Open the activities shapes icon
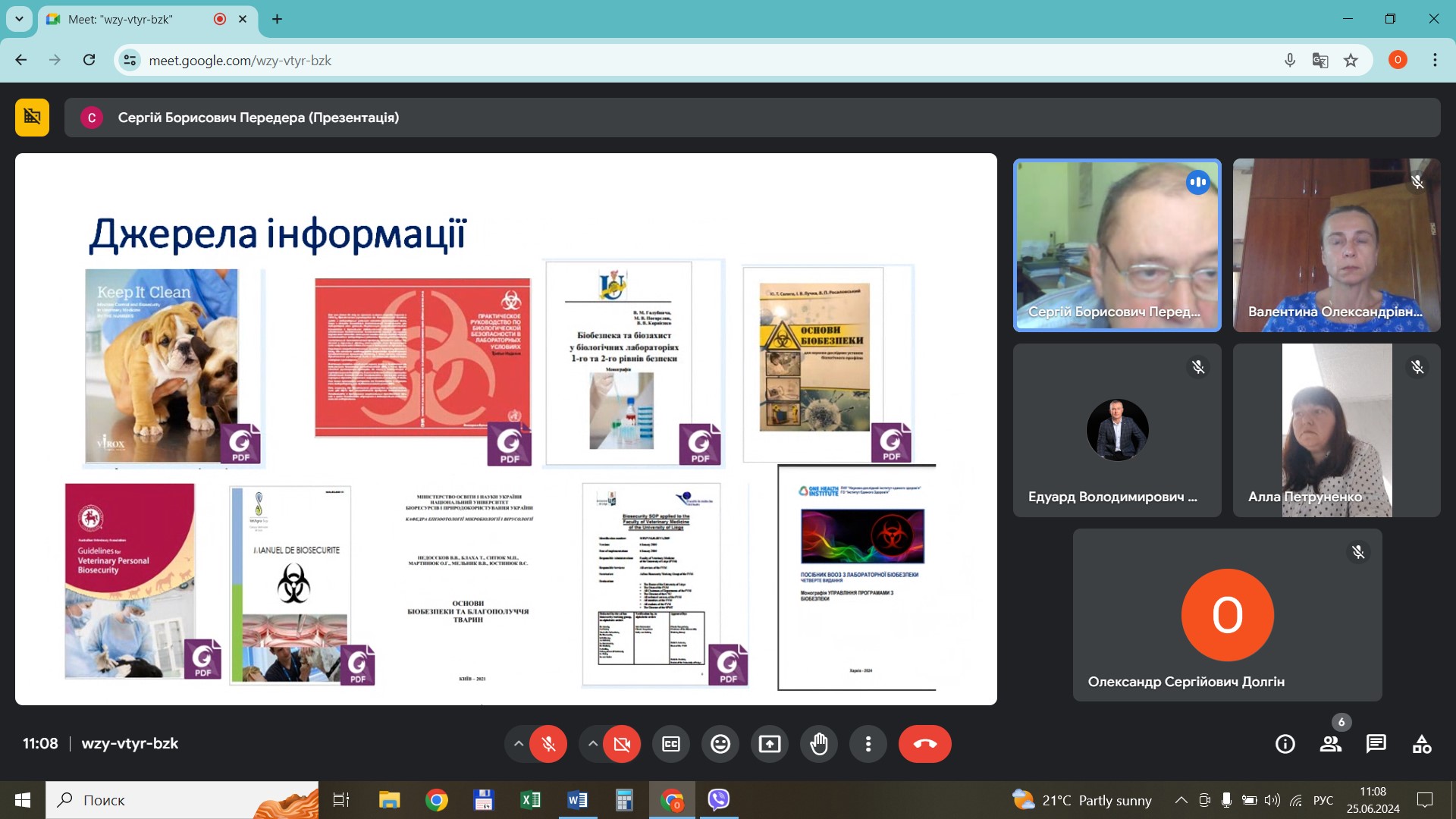 (1422, 744)
